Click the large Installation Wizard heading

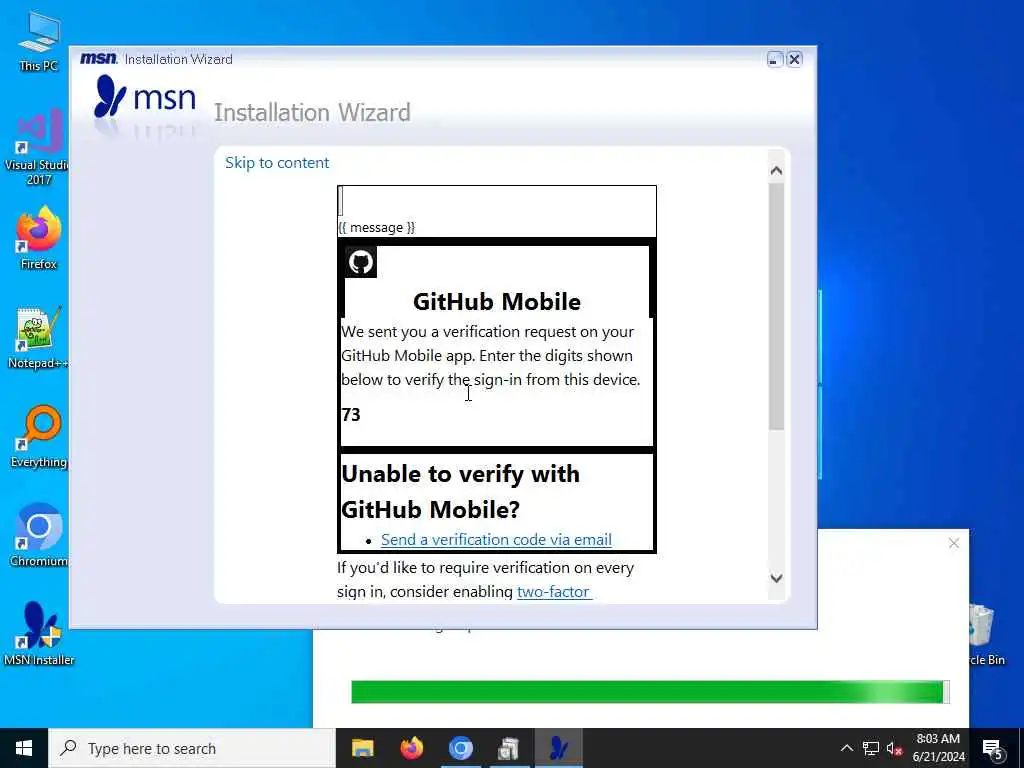pyautogui.click(x=312, y=112)
